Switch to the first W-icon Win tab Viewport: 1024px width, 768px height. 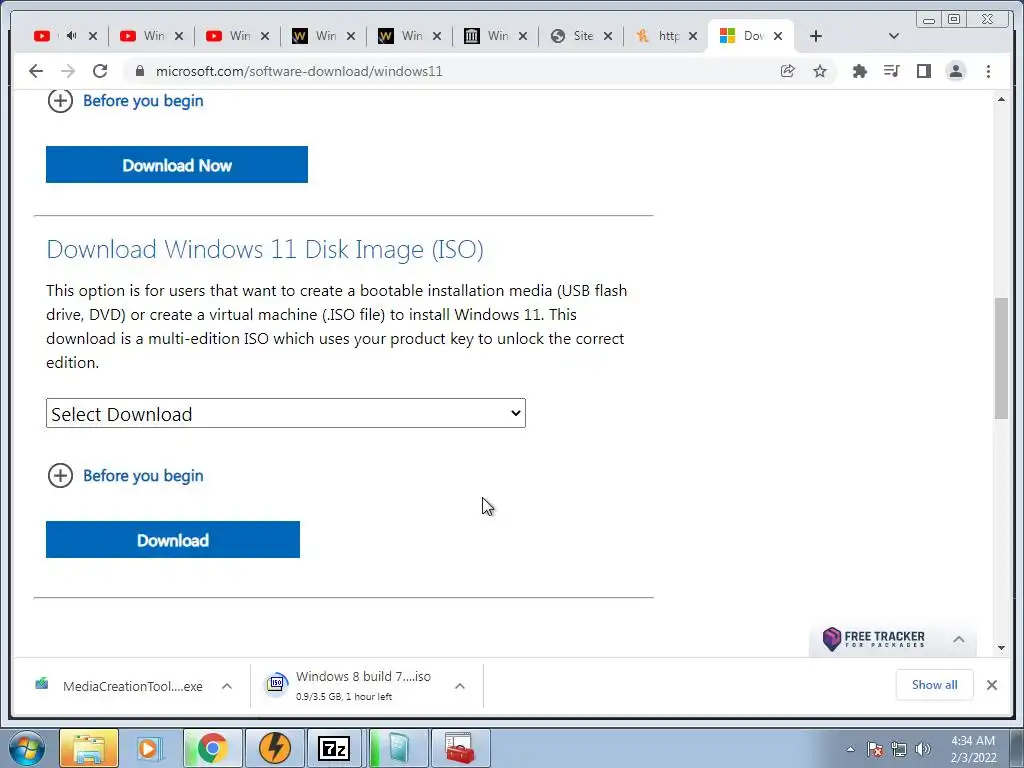[x=315, y=36]
